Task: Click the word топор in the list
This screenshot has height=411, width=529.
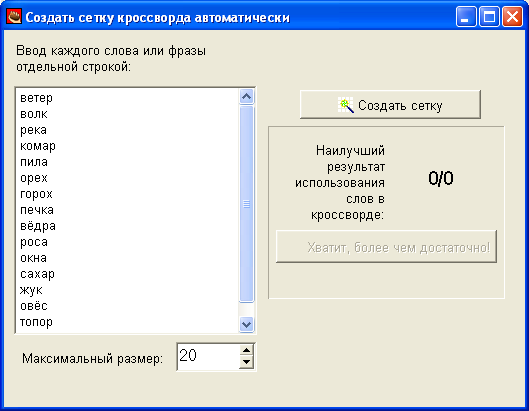Action: [36, 322]
